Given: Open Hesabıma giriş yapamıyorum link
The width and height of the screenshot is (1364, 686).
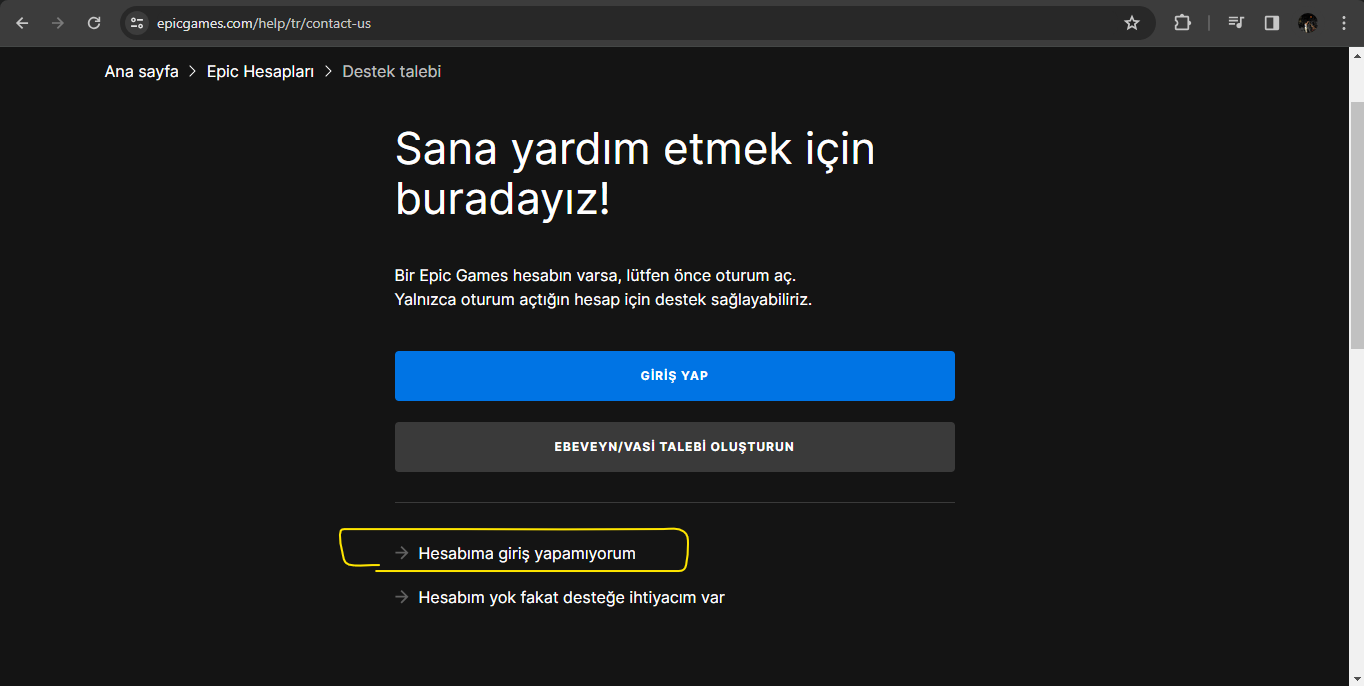Looking at the screenshot, I should (x=526, y=553).
